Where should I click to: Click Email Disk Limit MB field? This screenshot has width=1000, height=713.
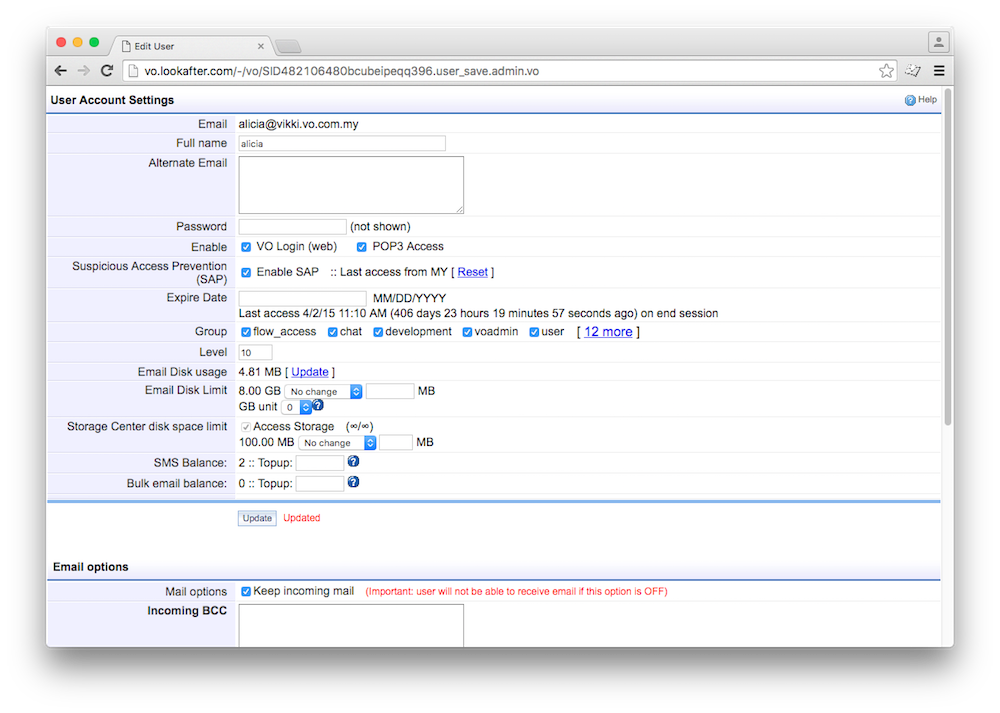click(x=390, y=391)
